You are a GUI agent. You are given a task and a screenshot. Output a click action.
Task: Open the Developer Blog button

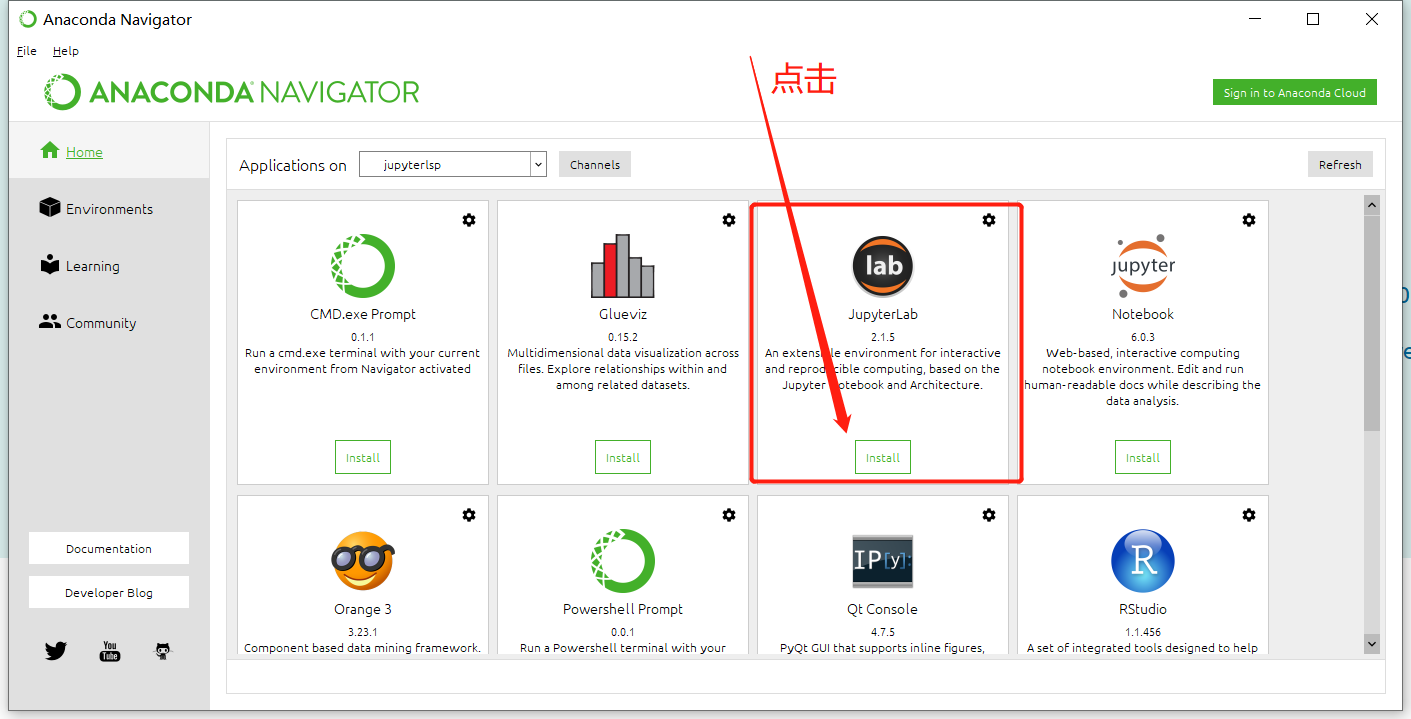point(109,592)
